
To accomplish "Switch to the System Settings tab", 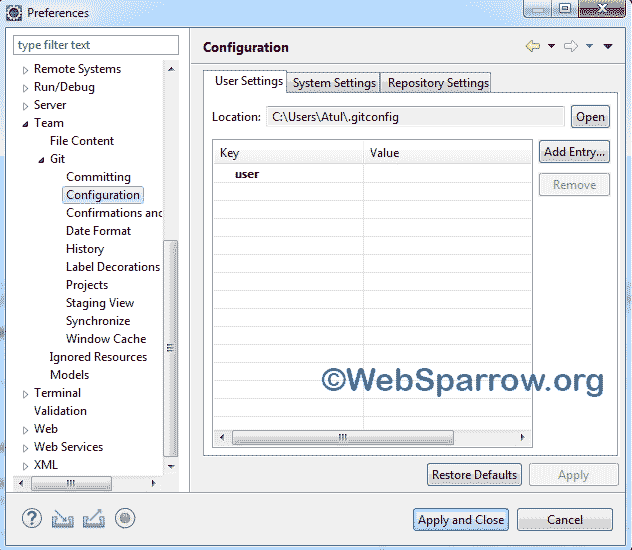I will (334, 83).
